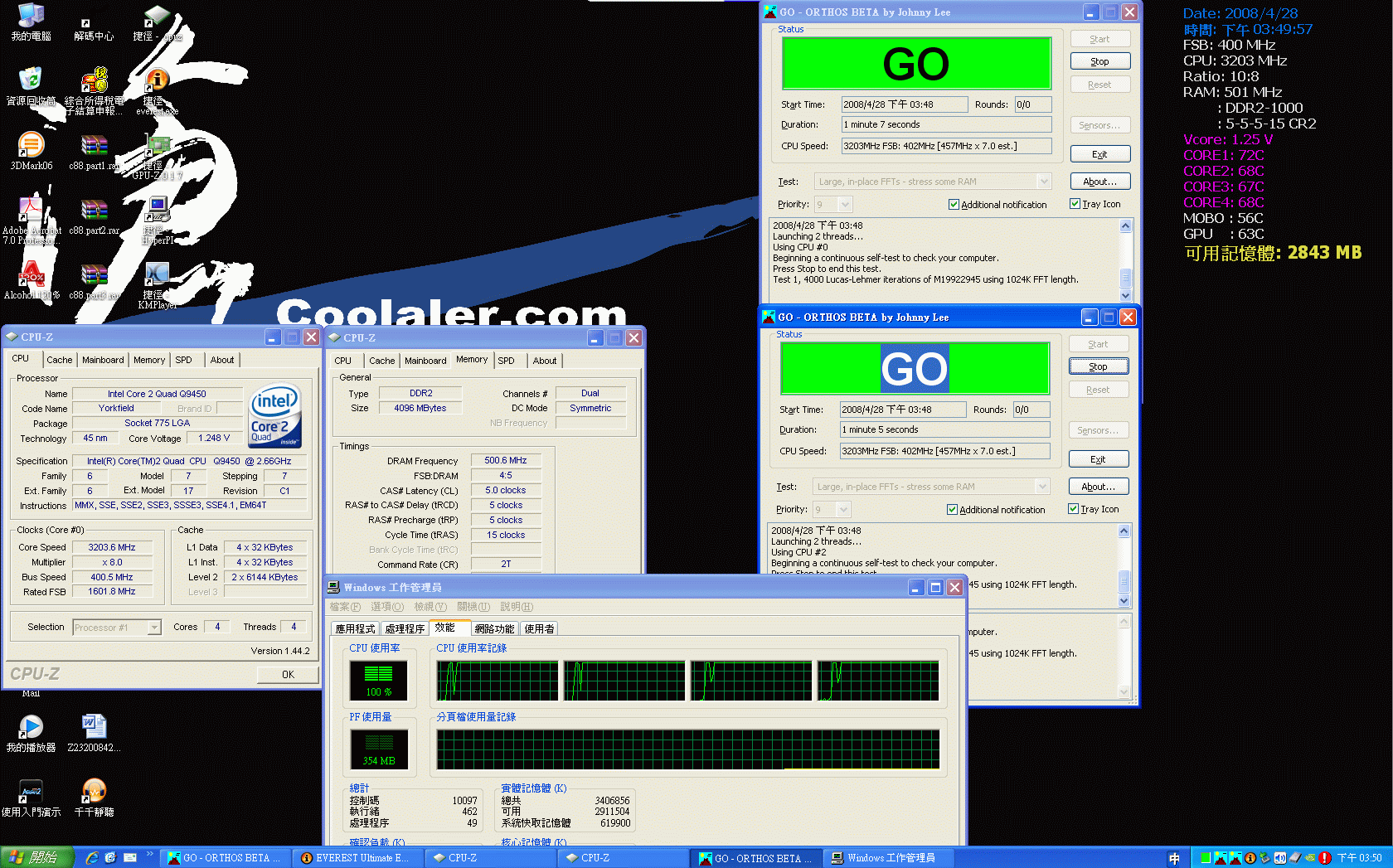Select the 捷徑 - cpuz desktop shortcut

pyautogui.click(x=157, y=22)
